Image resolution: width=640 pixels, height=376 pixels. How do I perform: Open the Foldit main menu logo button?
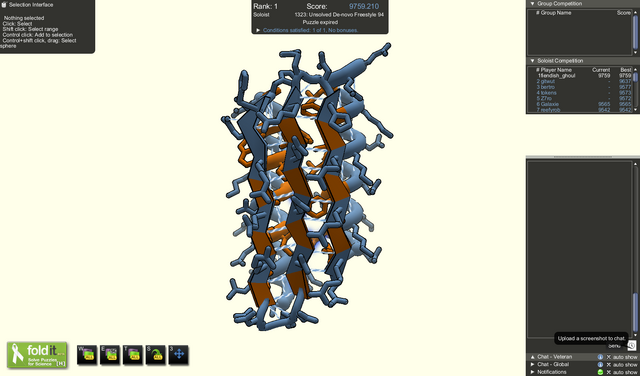click(x=37, y=355)
